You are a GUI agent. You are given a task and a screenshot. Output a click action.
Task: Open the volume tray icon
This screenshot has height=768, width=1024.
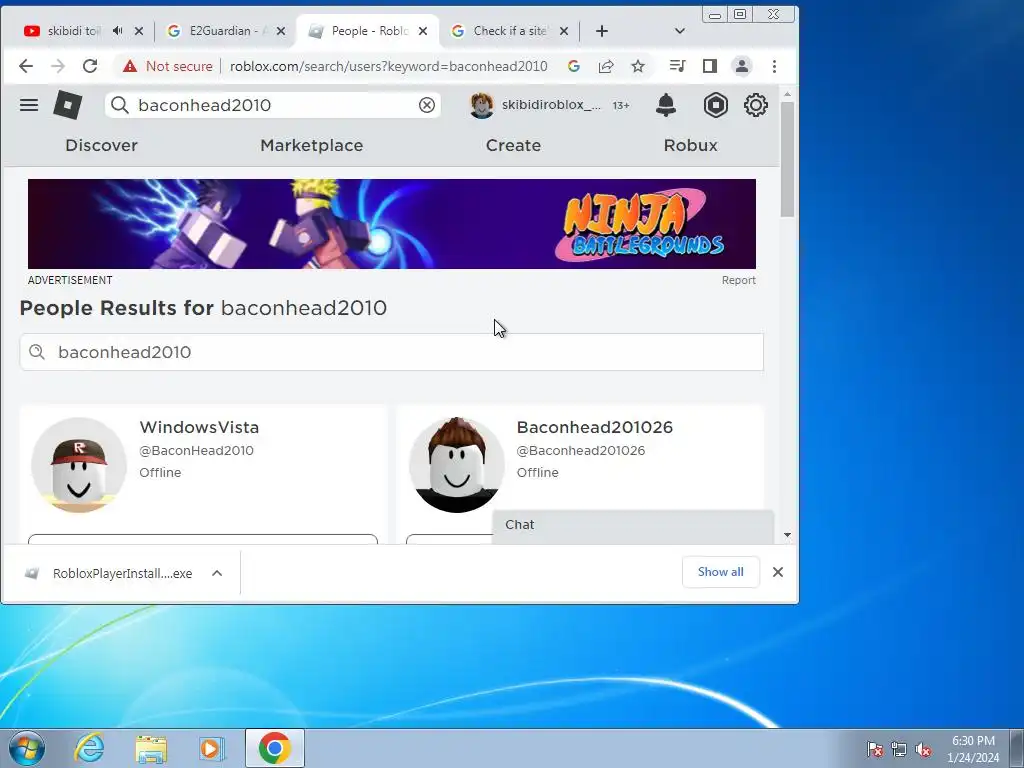click(923, 750)
